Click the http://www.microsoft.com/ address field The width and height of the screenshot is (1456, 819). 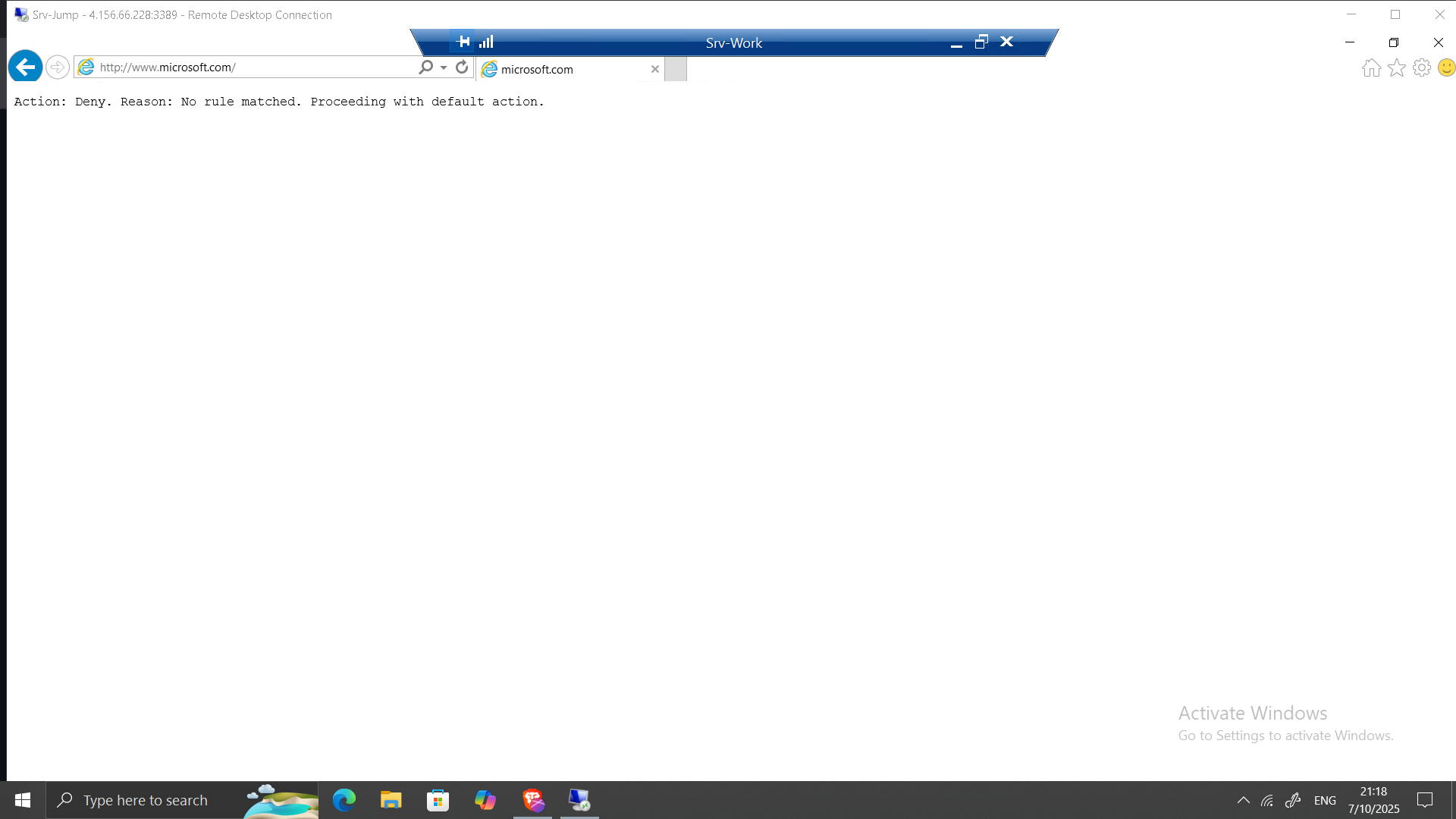250,67
